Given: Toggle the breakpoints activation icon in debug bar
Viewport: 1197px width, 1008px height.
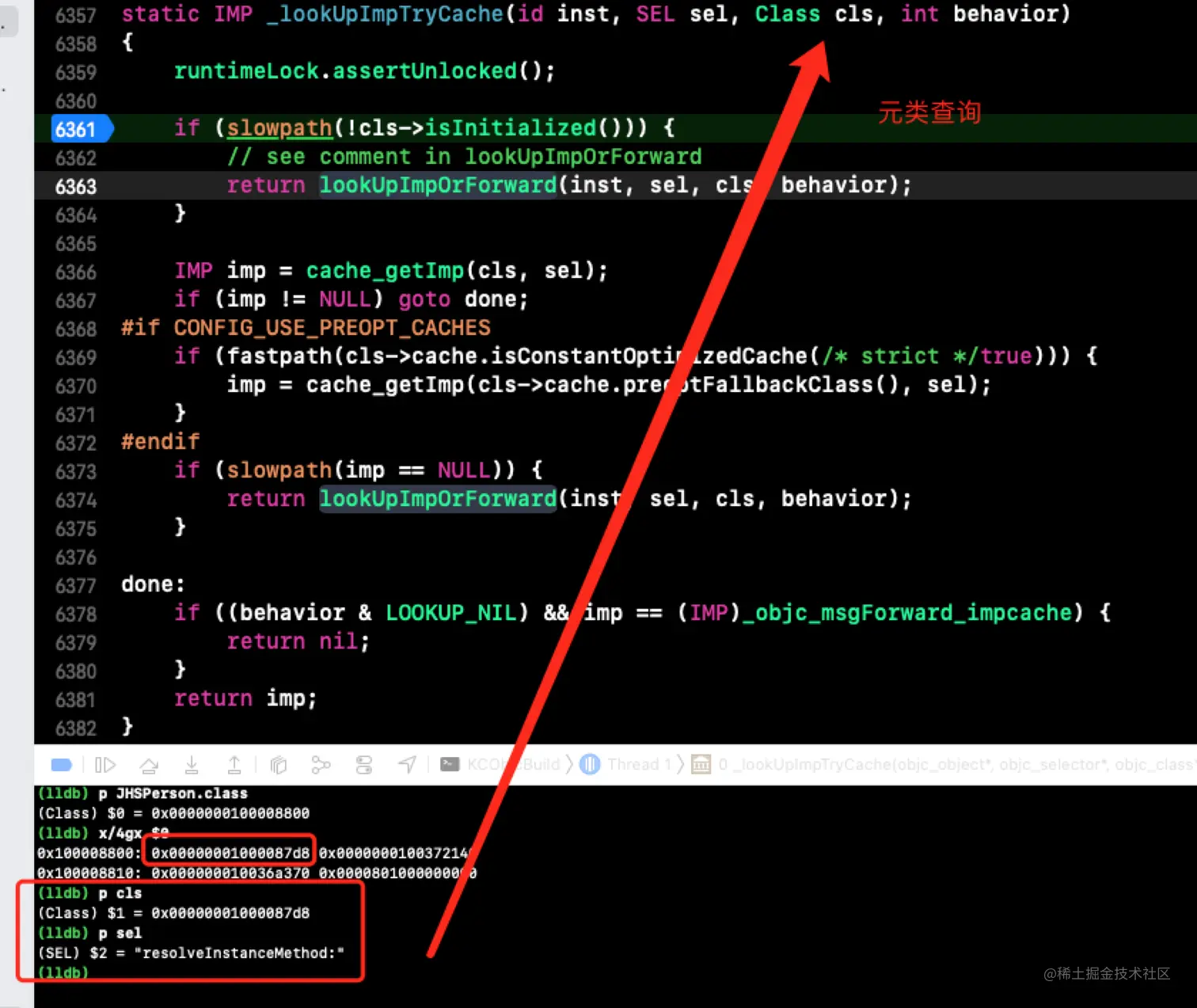Looking at the screenshot, I should coord(62,764).
